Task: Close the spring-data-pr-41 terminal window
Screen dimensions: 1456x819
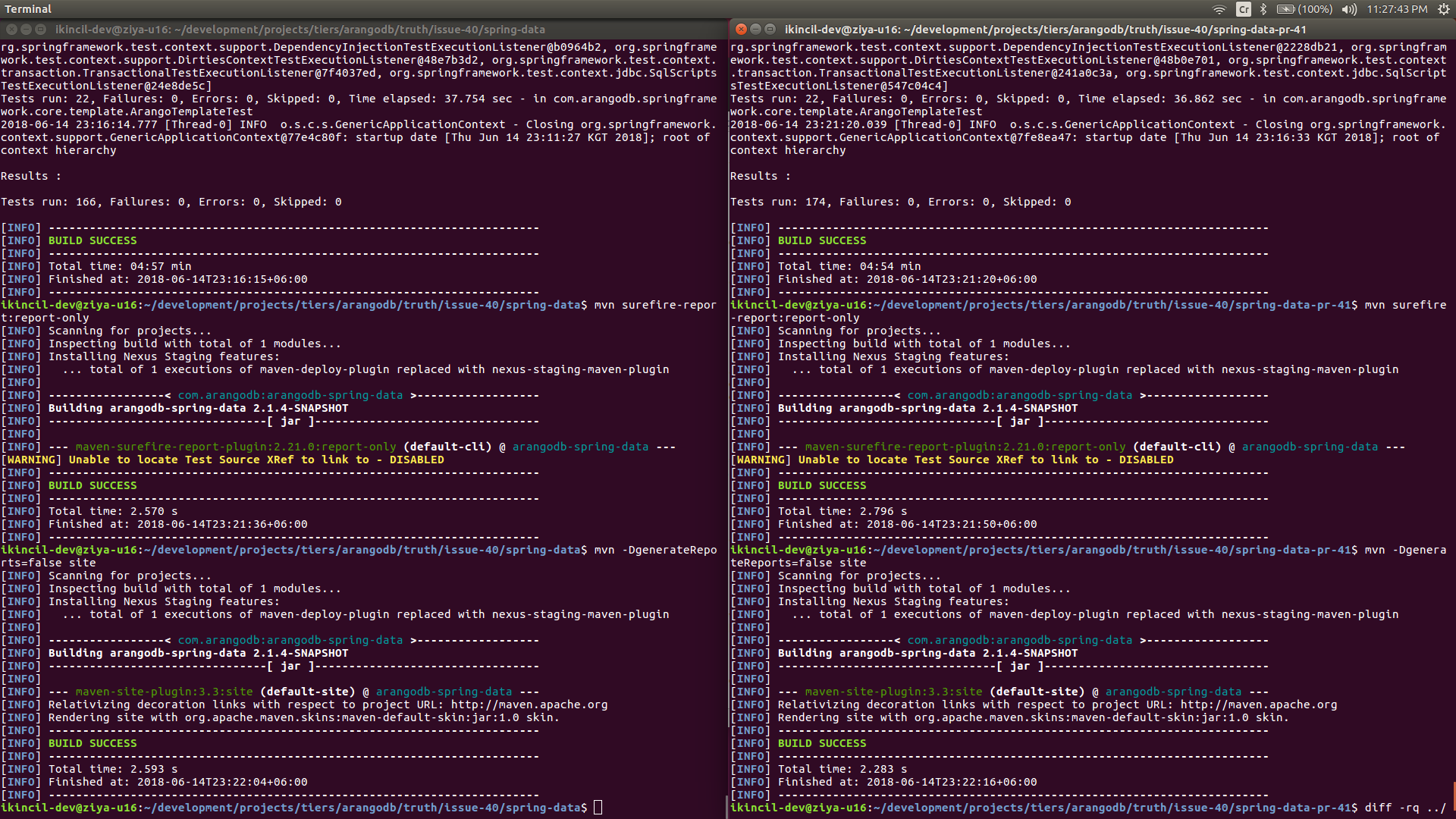Action: [741, 29]
